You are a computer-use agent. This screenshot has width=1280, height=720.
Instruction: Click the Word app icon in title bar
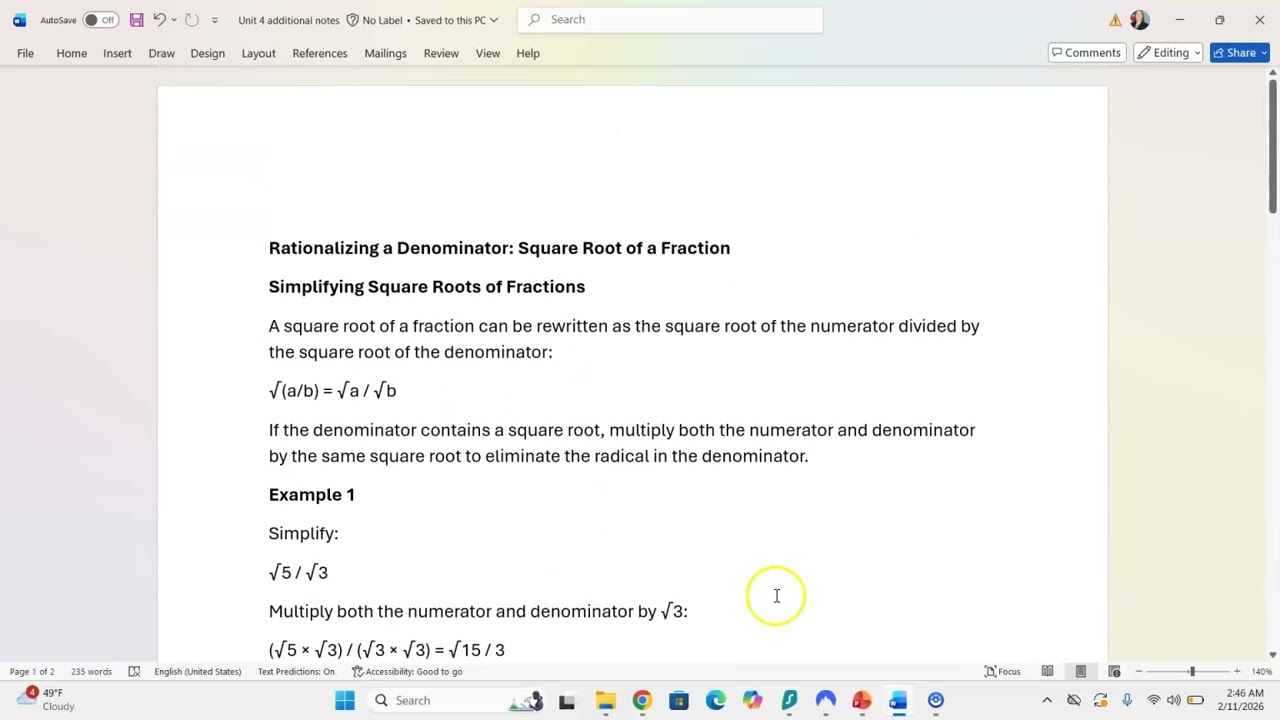(x=19, y=20)
